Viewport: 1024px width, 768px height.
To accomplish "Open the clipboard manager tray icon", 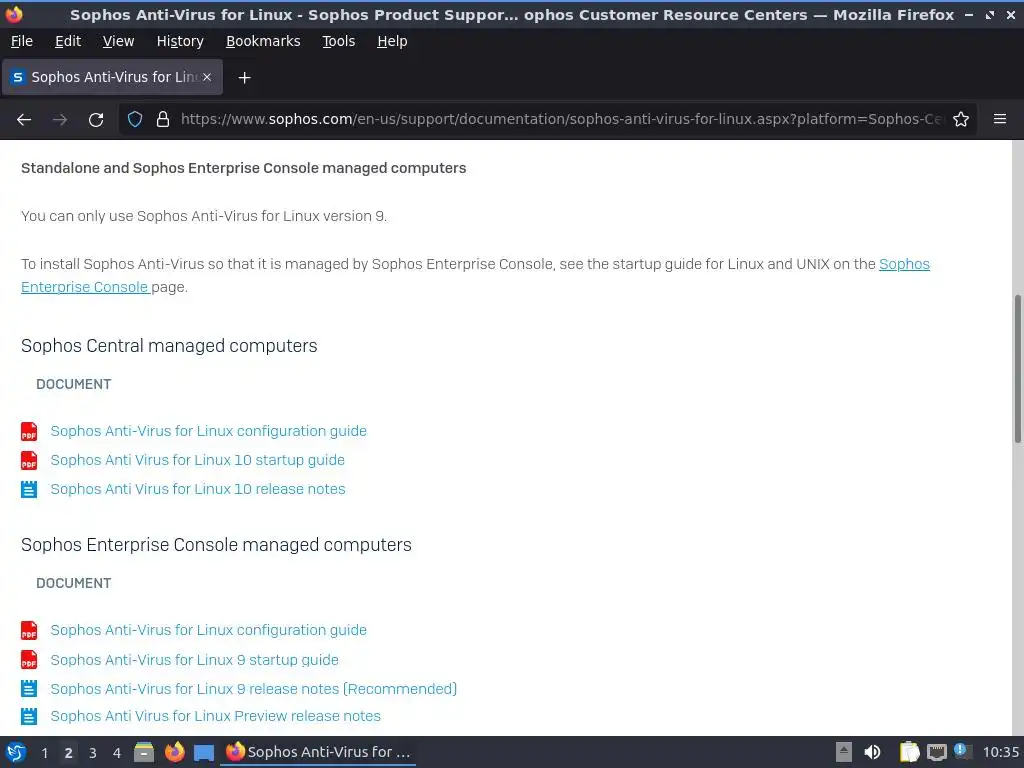I will pos(909,752).
